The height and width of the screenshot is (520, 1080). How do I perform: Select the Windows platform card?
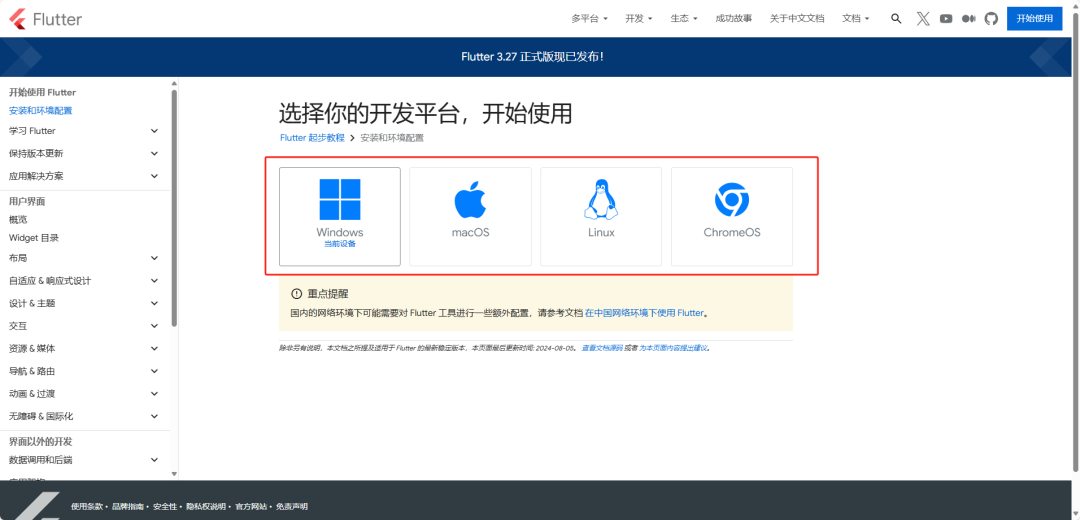coord(340,216)
